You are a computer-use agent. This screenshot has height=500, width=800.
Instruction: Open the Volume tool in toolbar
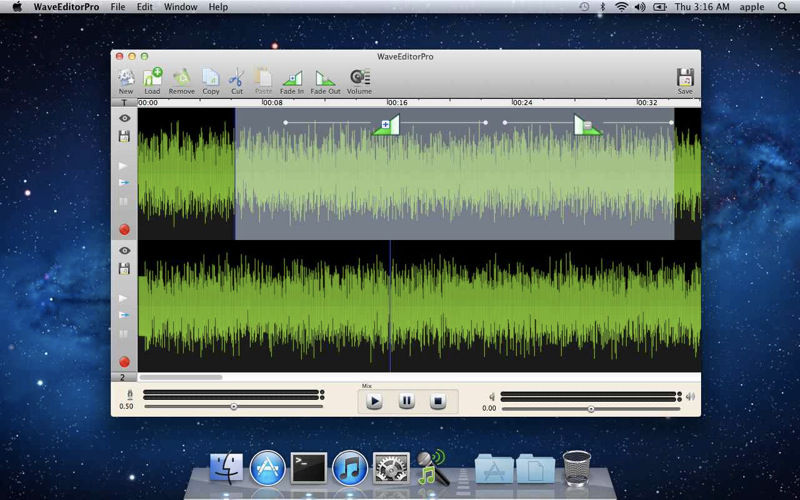(x=359, y=82)
